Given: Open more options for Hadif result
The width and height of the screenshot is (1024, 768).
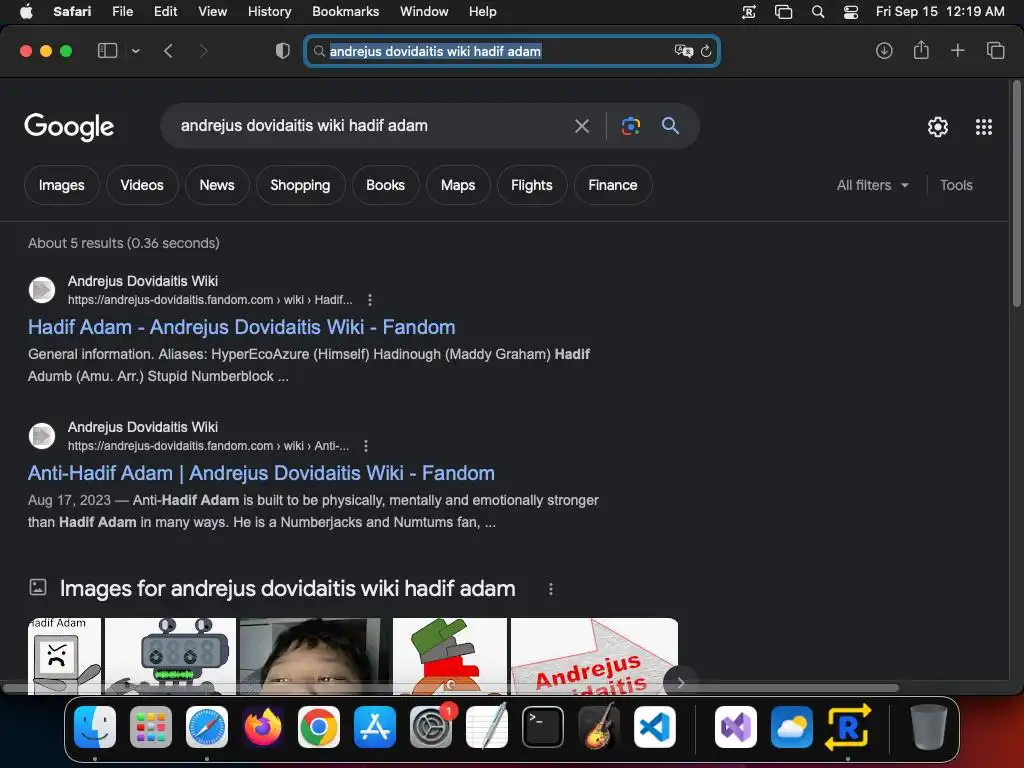Looking at the screenshot, I should coord(370,300).
